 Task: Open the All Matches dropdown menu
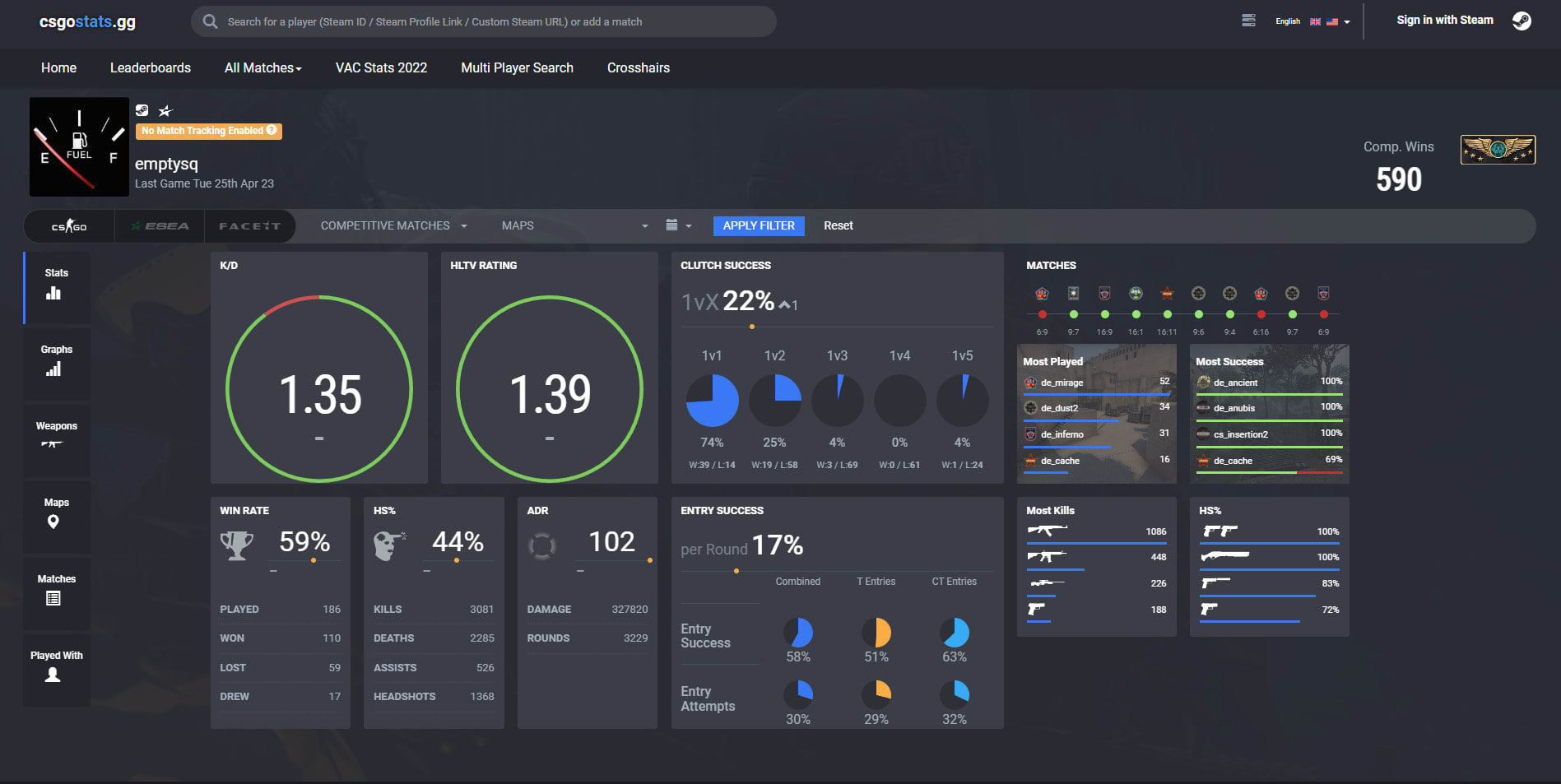click(x=262, y=67)
